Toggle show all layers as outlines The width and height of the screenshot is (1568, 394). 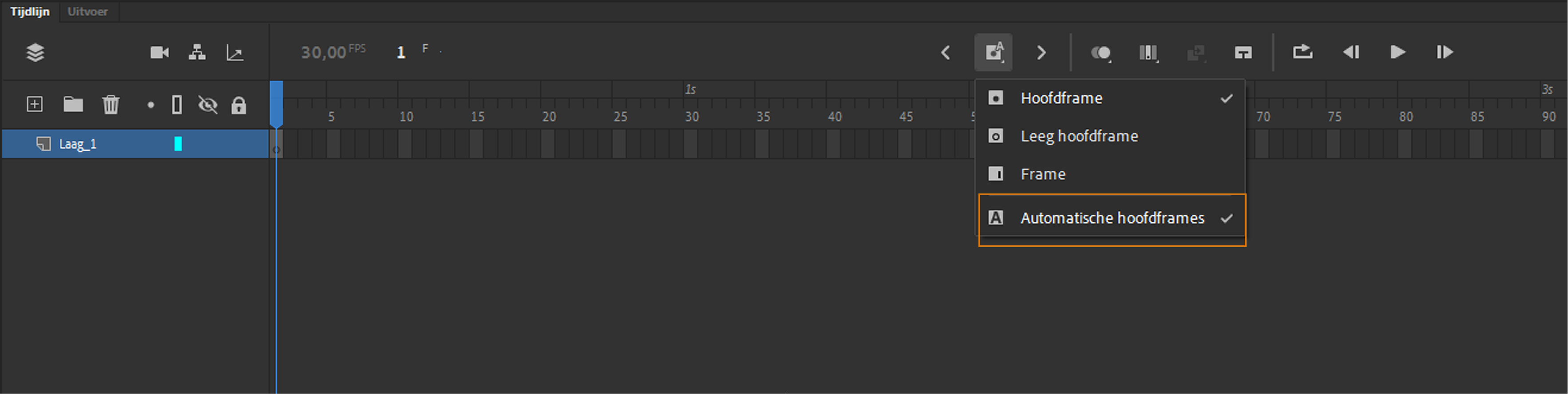point(177,105)
